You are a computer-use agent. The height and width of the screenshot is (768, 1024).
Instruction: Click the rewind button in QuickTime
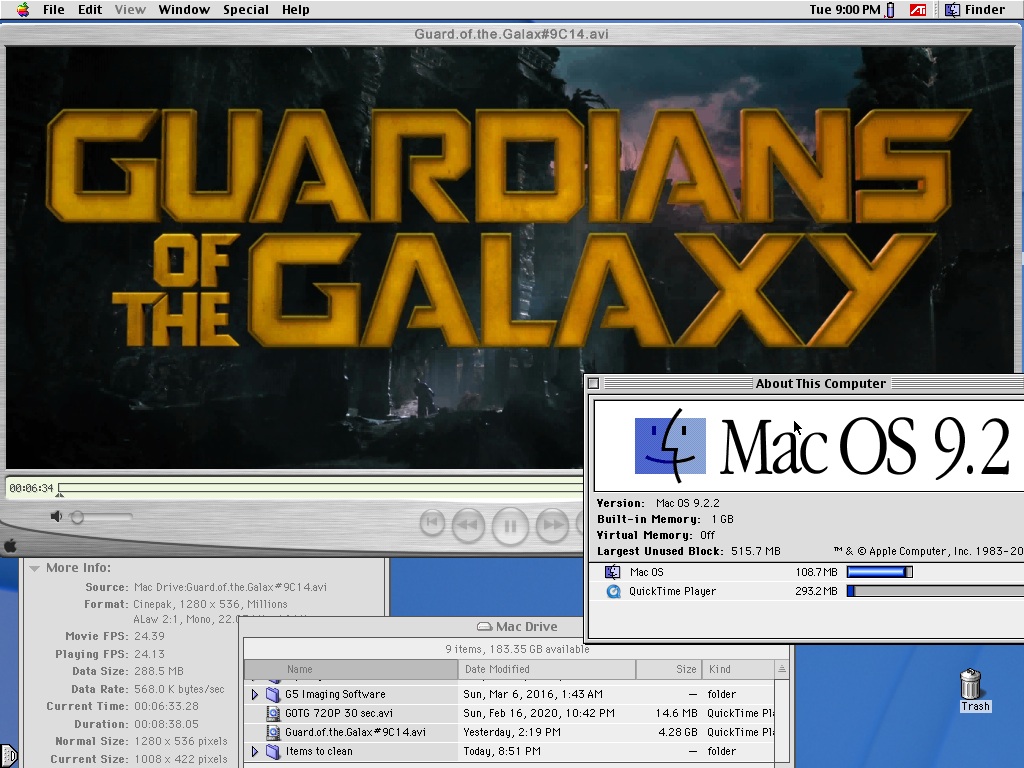tap(468, 524)
